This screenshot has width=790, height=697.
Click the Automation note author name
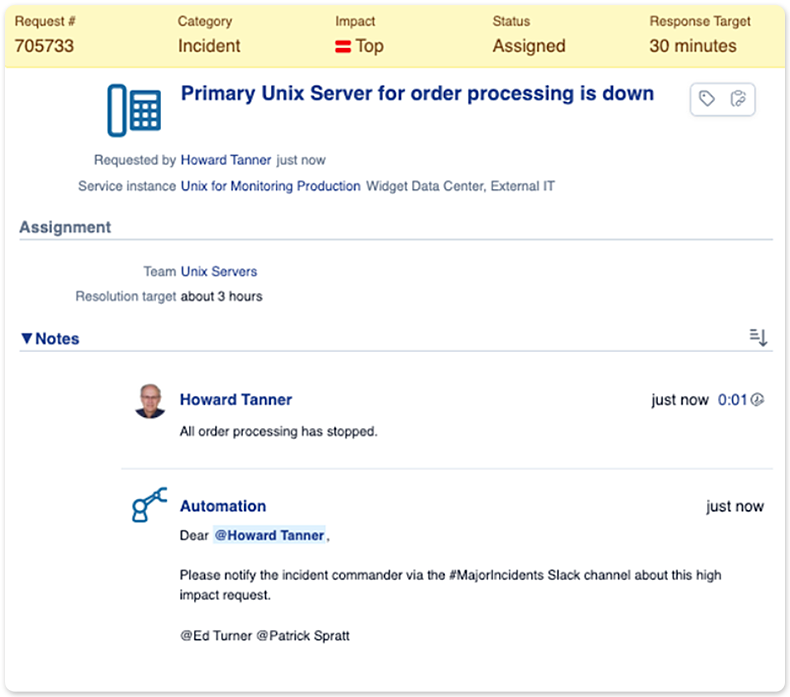click(x=223, y=506)
